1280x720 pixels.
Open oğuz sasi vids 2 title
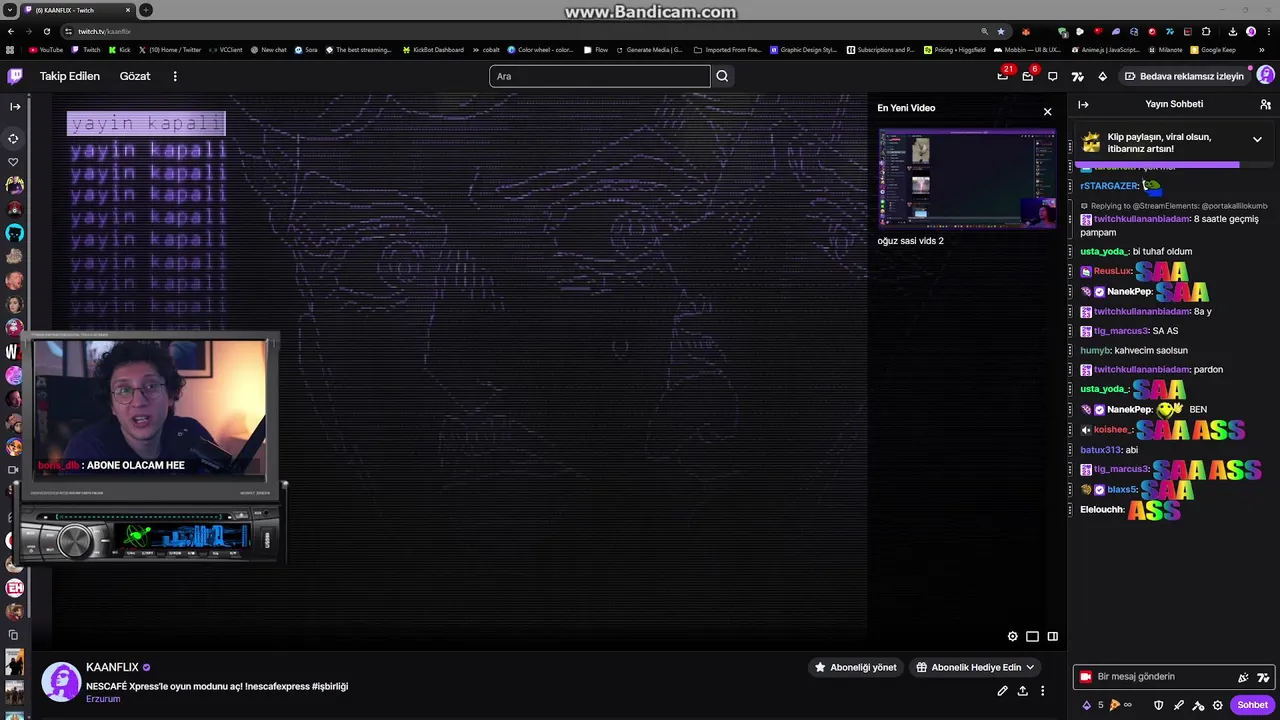(910, 241)
